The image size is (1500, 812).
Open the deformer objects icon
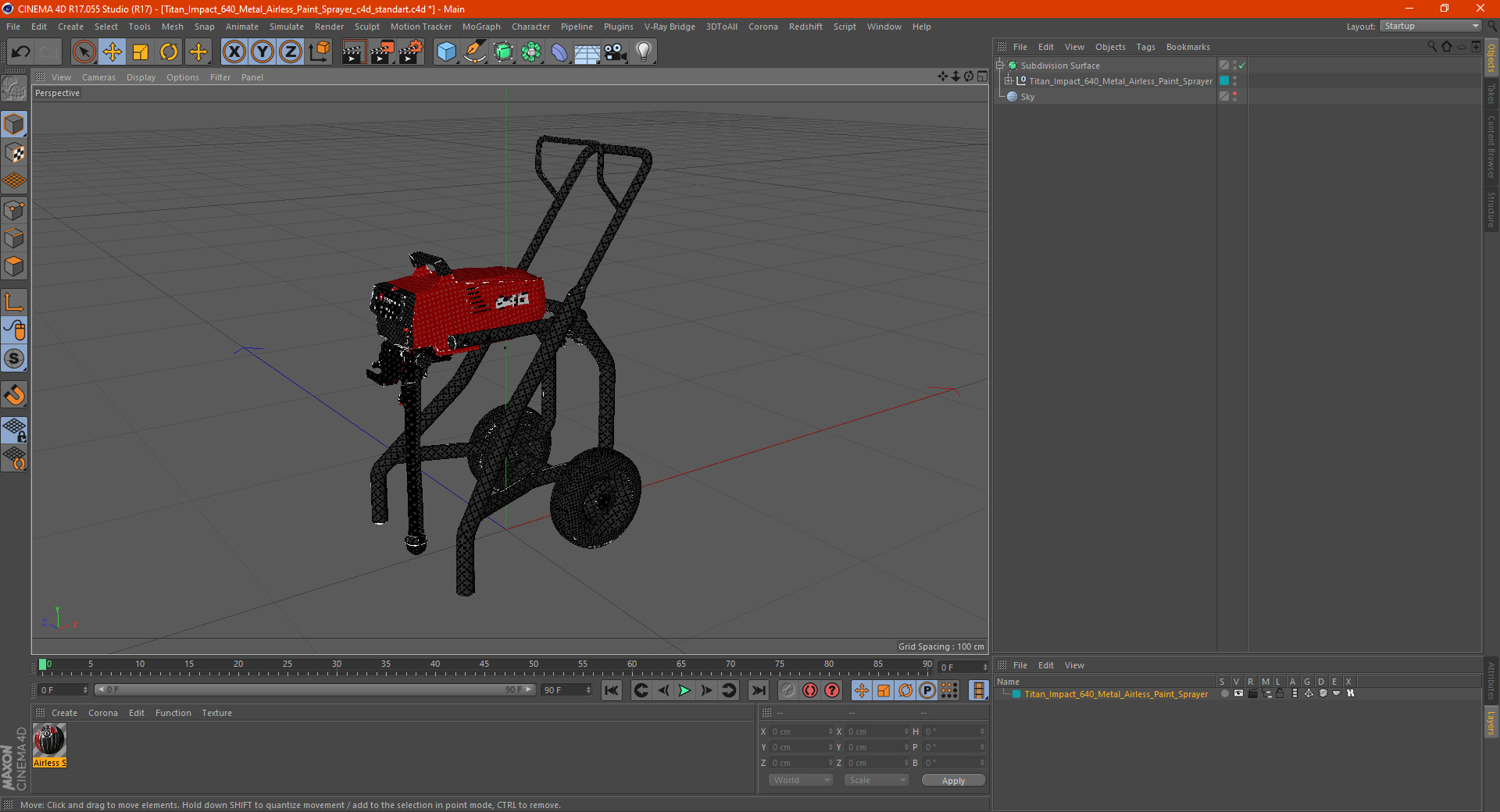coord(559,52)
